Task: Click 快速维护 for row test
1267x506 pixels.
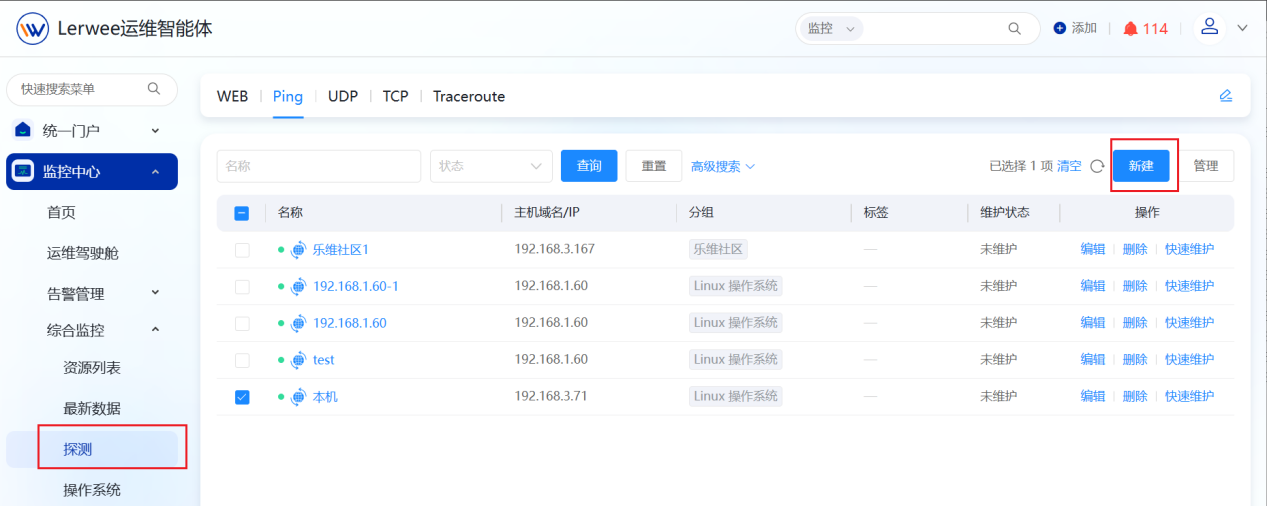Action: [x=1189, y=360]
